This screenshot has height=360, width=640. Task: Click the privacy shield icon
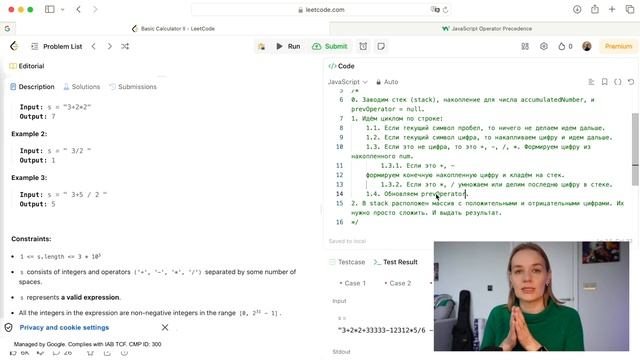pyautogui.click(x=8, y=327)
